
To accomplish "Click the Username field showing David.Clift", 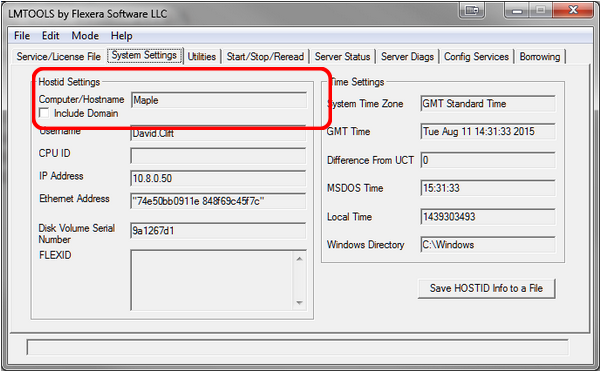I will click(218, 133).
